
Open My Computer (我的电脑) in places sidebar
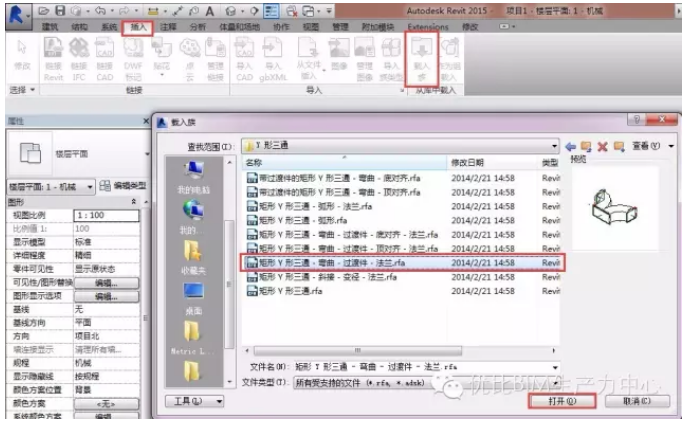192,177
